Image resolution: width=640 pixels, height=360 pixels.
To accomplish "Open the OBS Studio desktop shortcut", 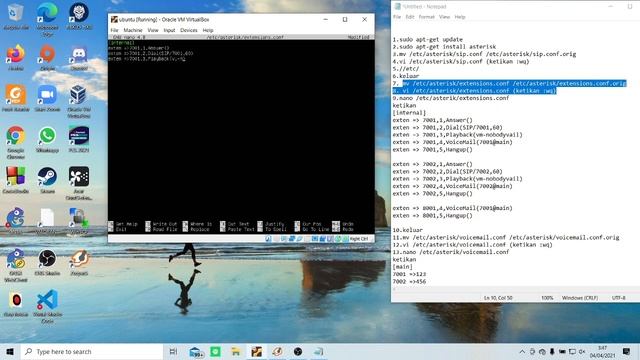I will tap(47, 262).
